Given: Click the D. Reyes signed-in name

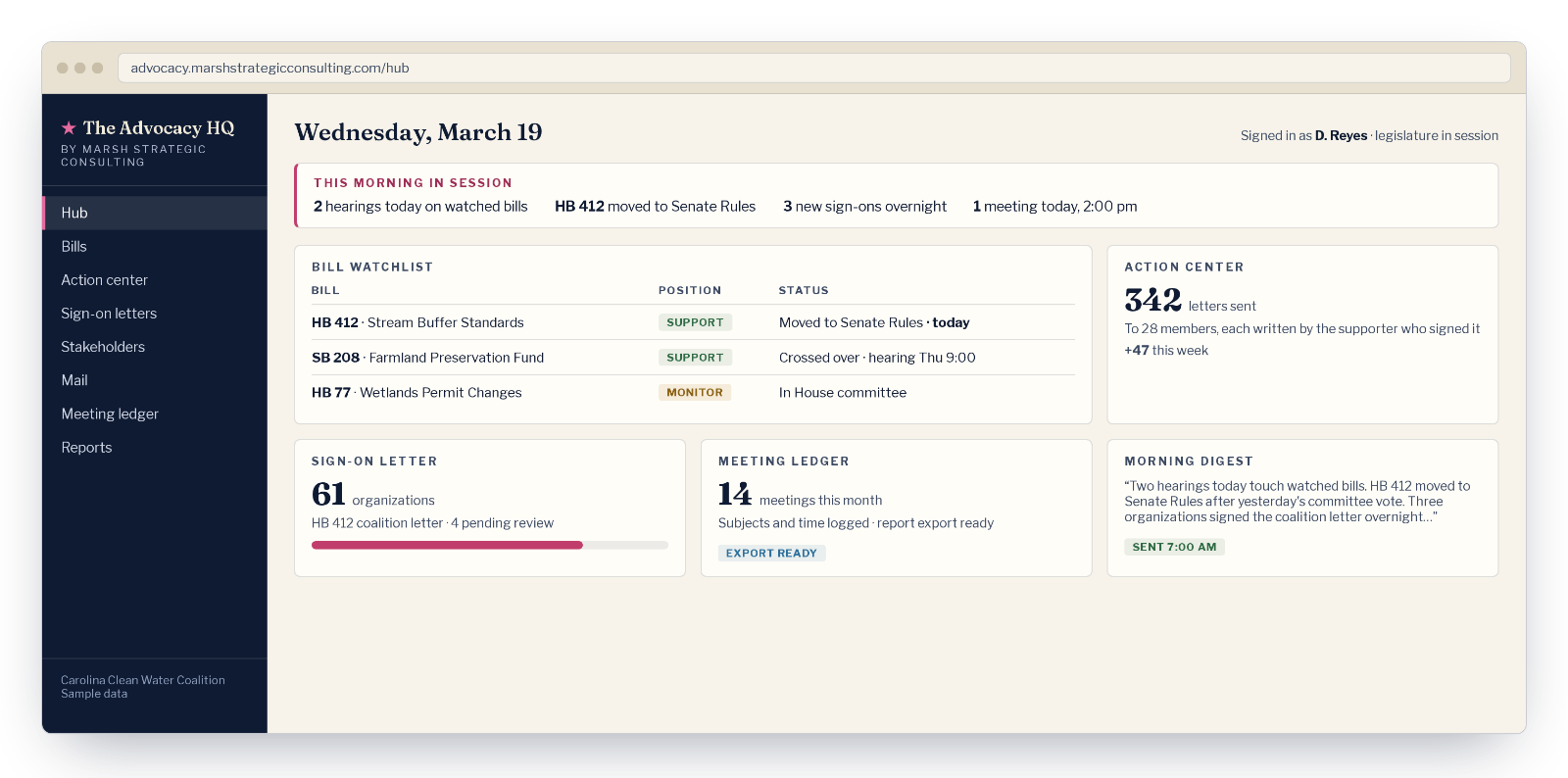Looking at the screenshot, I should click(x=1341, y=136).
